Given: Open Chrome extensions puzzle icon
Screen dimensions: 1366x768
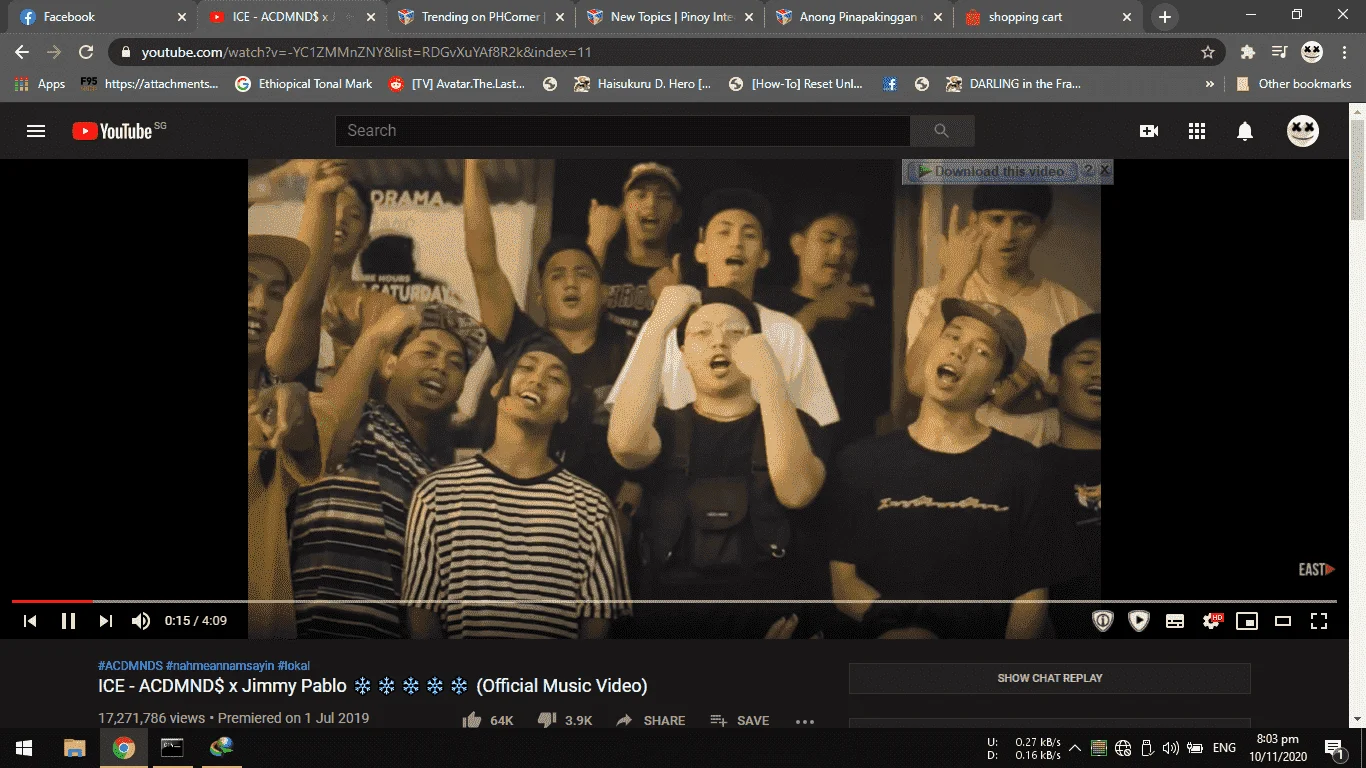Looking at the screenshot, I should (x=1247, y=52).
